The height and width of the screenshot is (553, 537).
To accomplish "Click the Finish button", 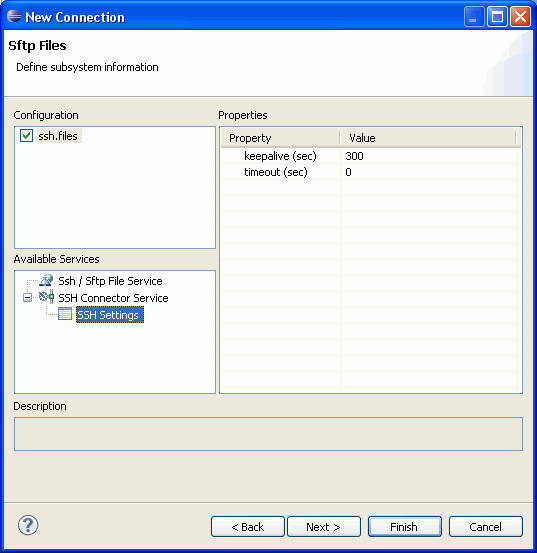I will point(404,527).
